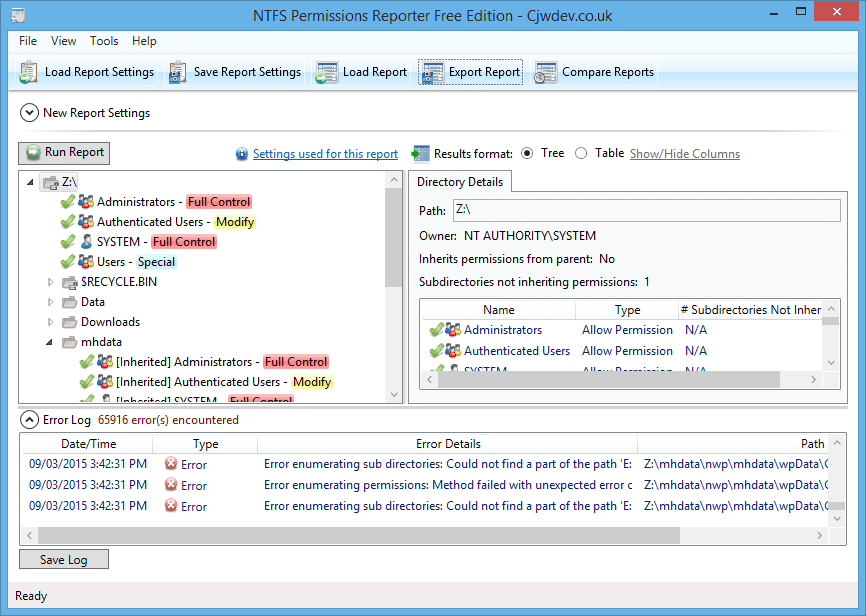Click the Authenticated Users group icon under Z:\
Image resolution: width=866 pixels, height=616 pixels.
click(86, 222)
